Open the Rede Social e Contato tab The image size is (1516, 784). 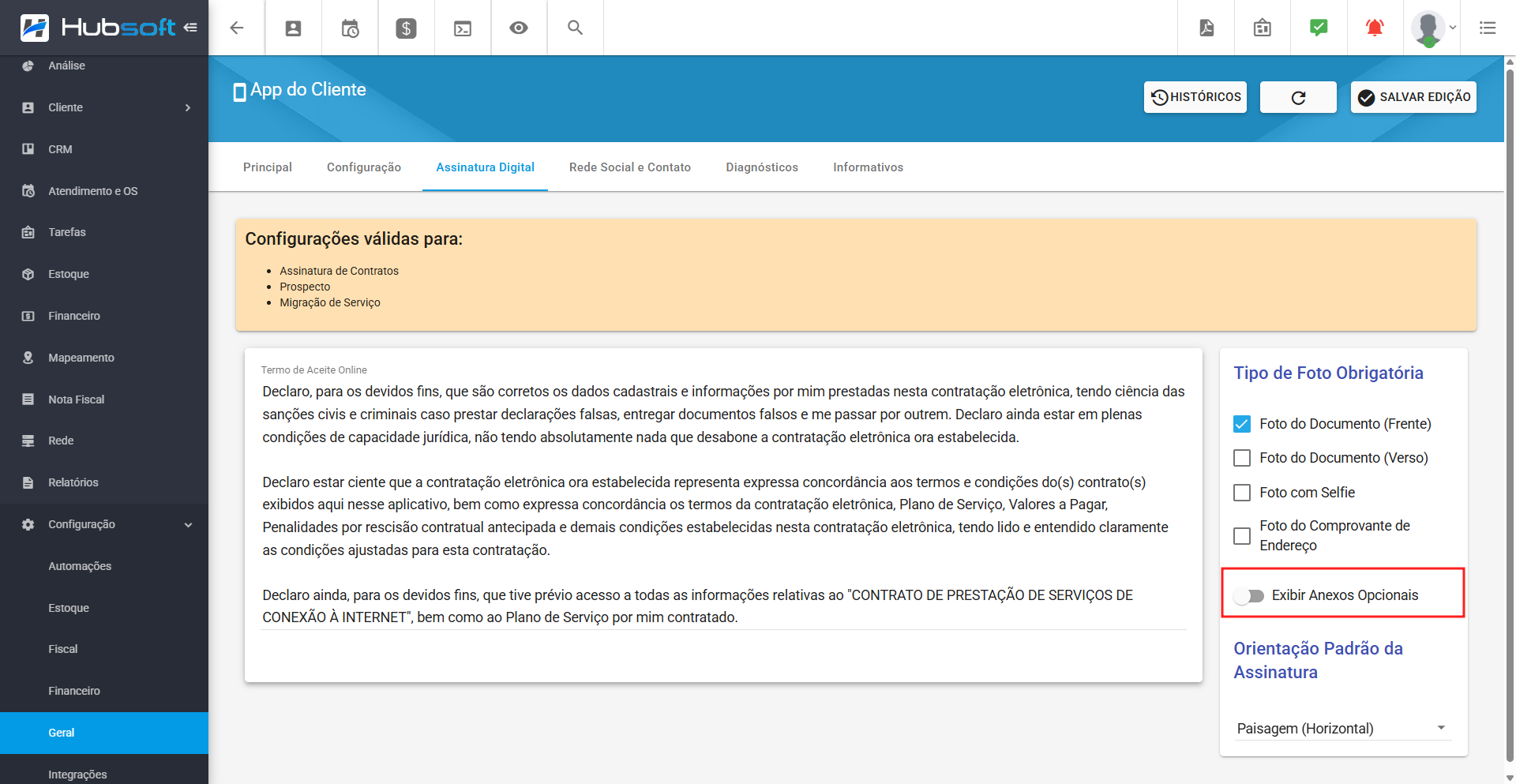630,167
